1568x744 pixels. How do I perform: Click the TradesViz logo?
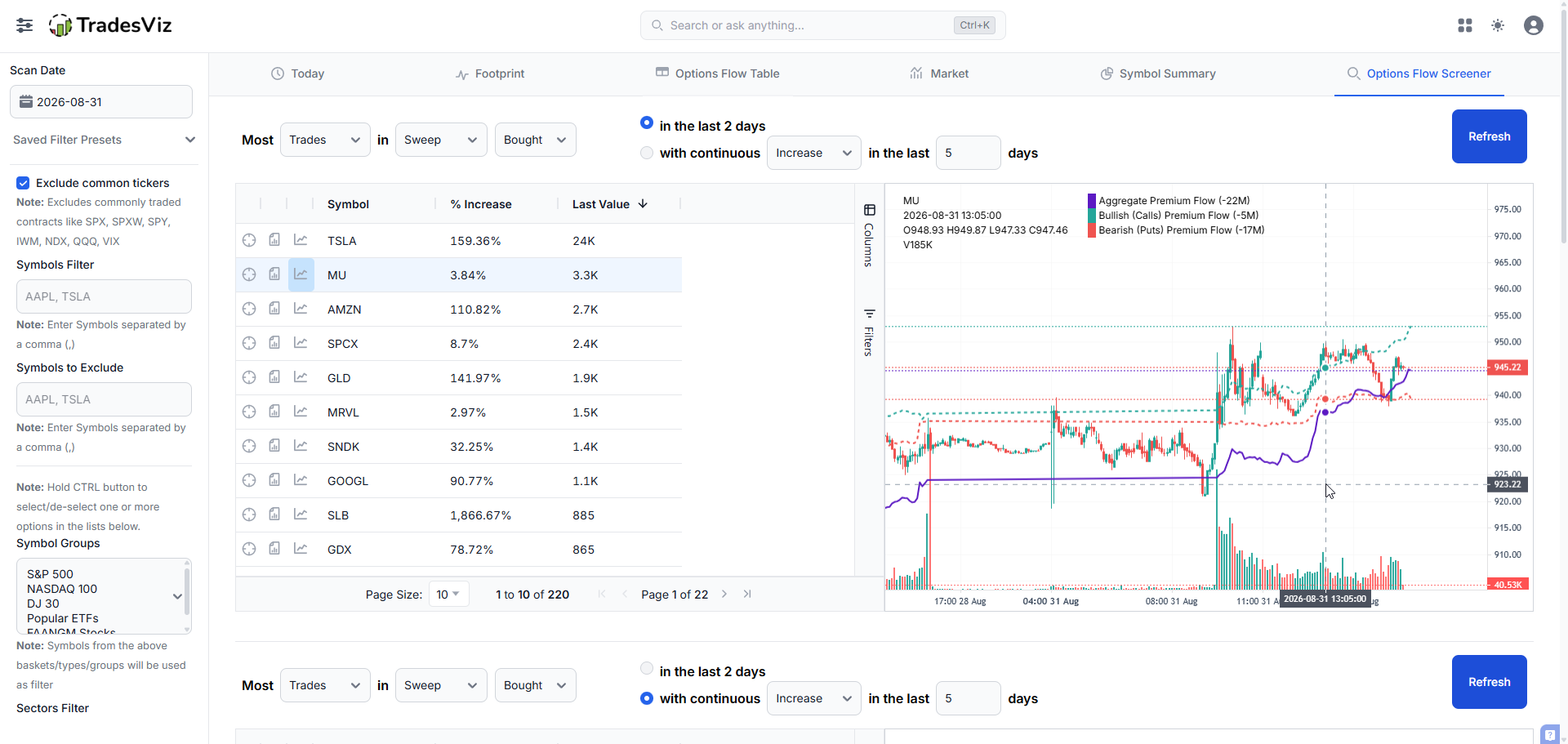[110, 25]
